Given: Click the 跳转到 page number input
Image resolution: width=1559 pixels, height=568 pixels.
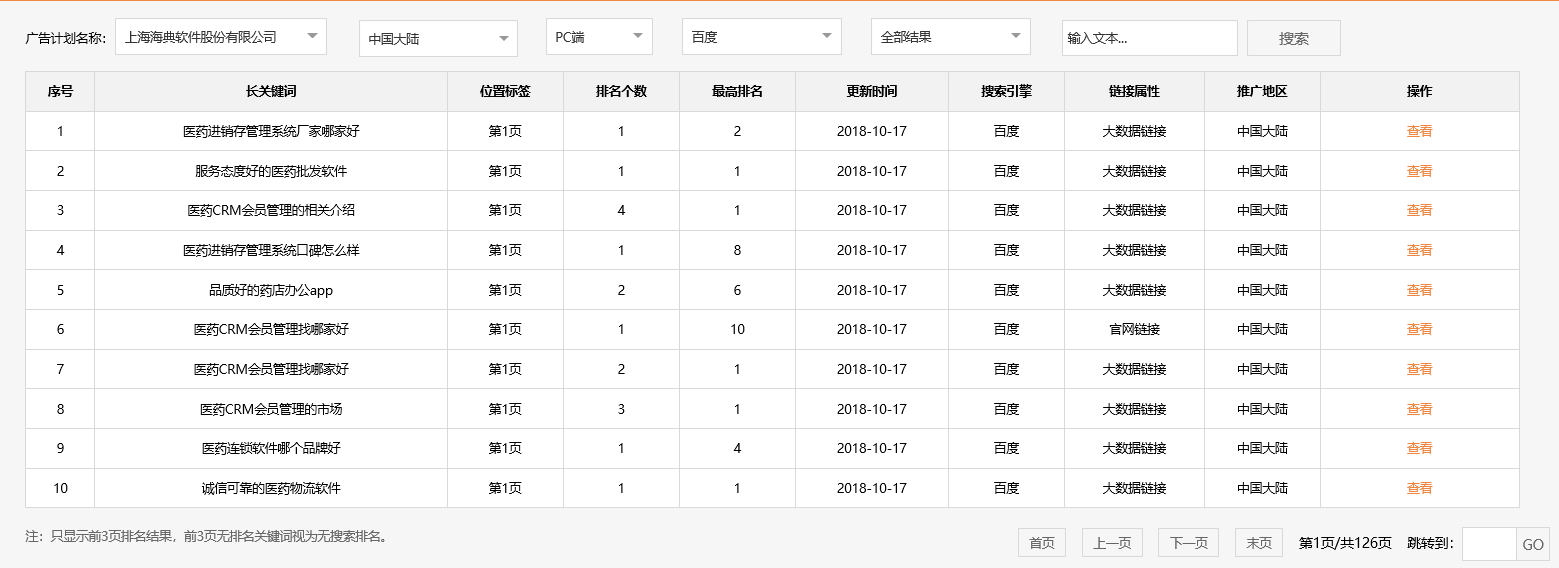Looking at the screenshot, I should pos(1489,544).
